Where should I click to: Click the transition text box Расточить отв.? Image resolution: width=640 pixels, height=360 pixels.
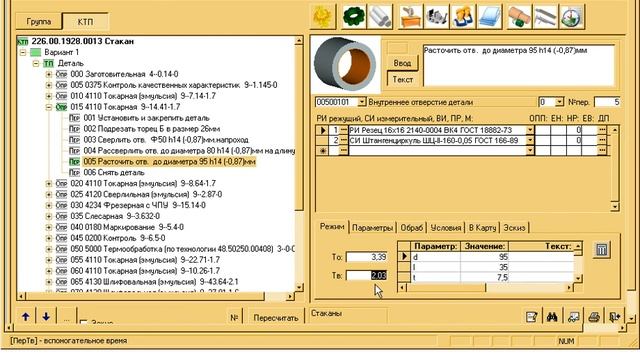click(x=518, y=65)
